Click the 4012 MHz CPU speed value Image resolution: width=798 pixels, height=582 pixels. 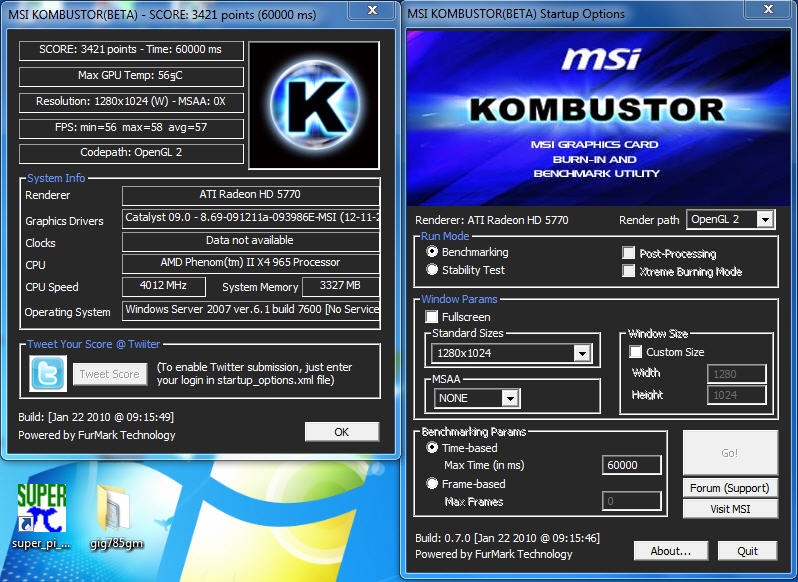click(x=163, y=286)
